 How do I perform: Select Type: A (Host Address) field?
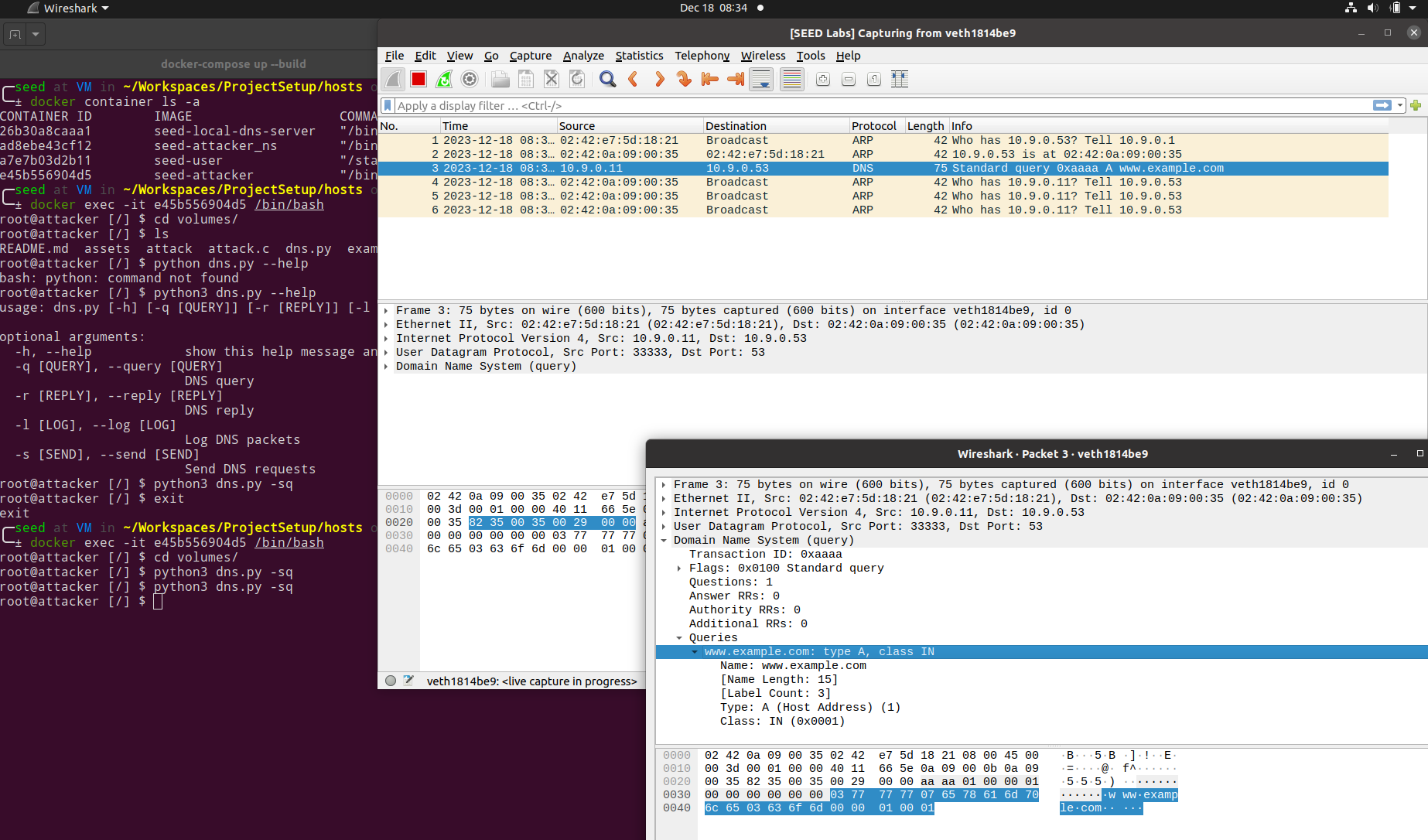click(810, 707)
